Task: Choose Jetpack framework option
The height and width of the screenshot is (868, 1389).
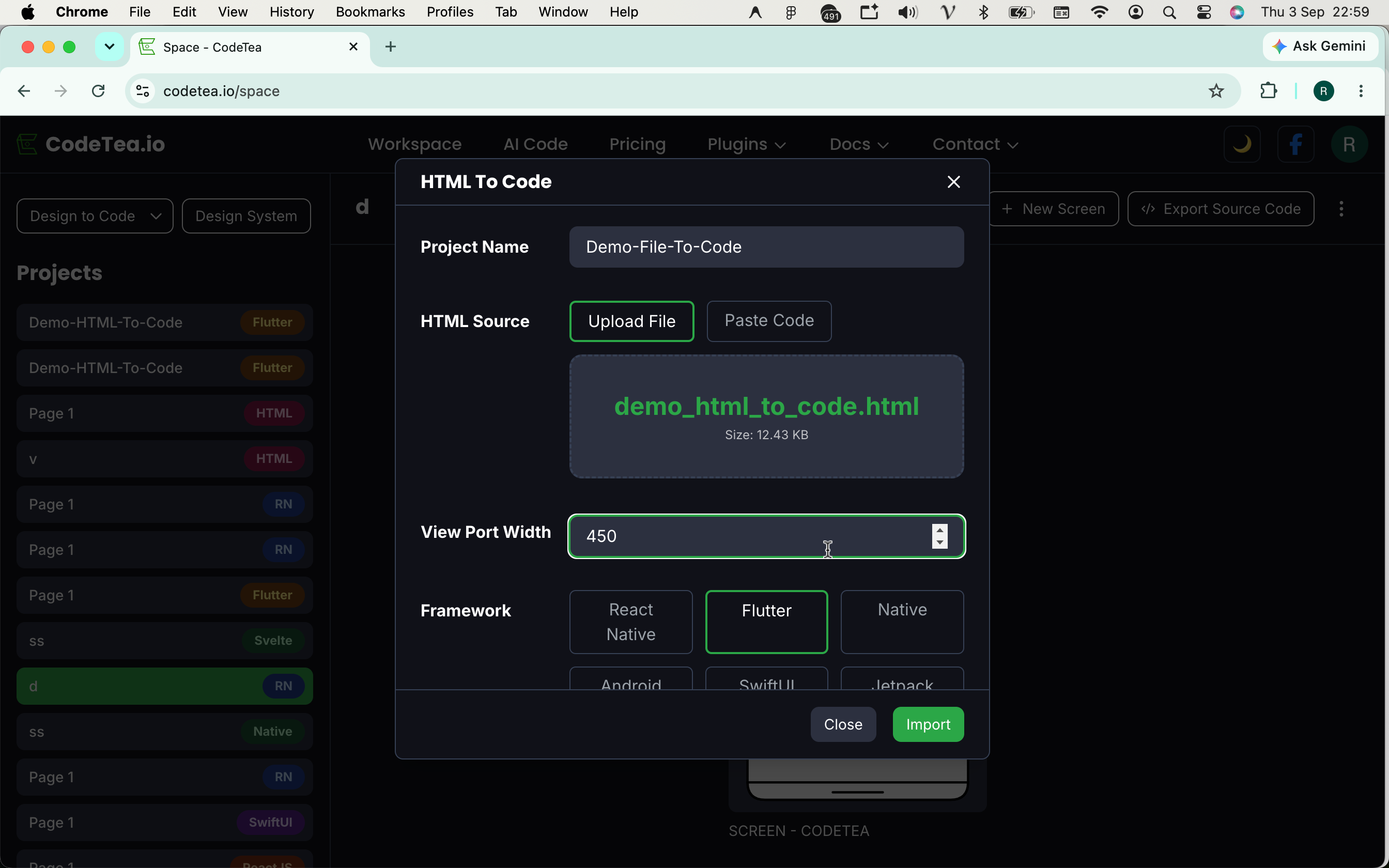Action: (902, 678)
